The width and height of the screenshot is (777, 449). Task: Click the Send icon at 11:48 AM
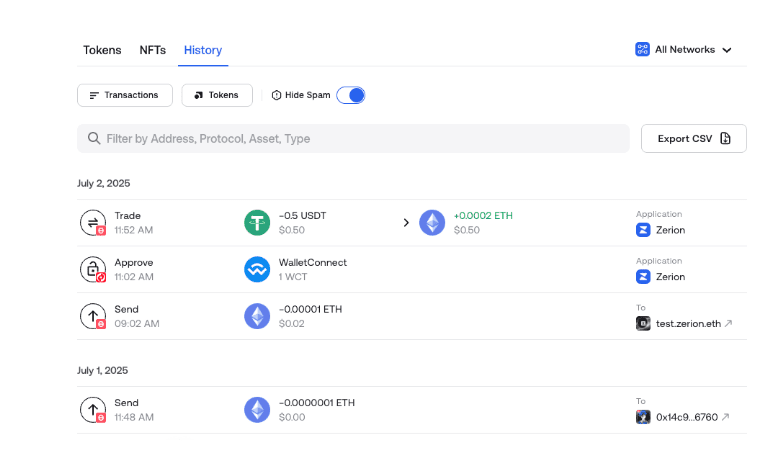[93, 410]
